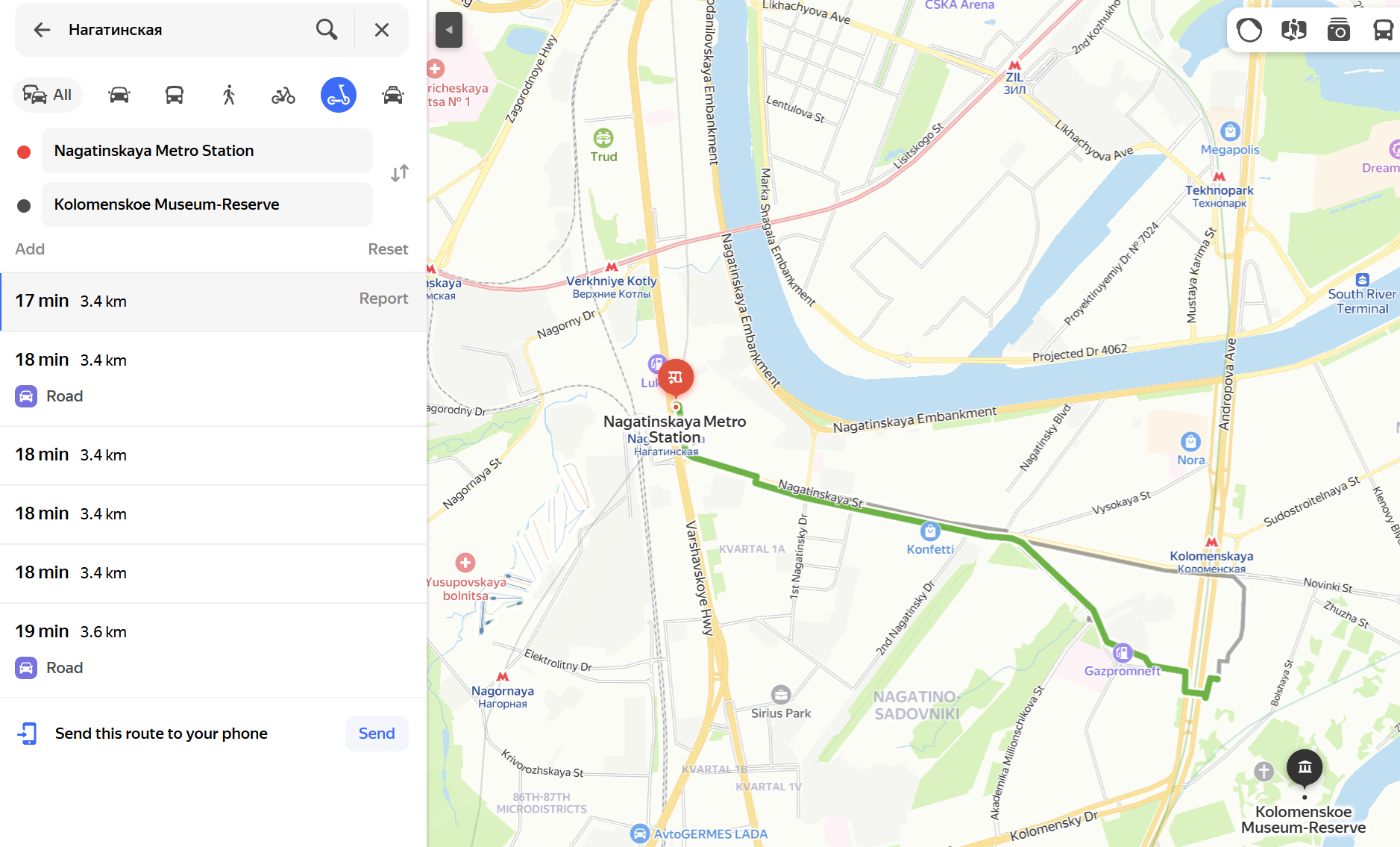Select the scooter route mode icon

339,95
